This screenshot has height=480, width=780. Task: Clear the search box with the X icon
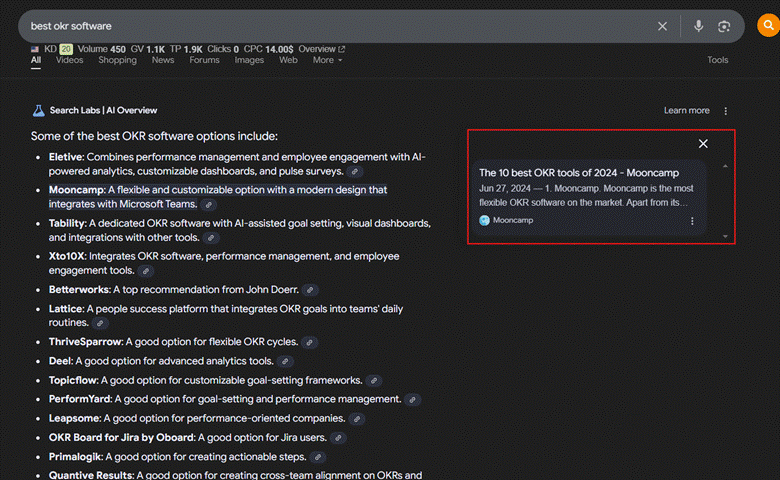(662, 26)
